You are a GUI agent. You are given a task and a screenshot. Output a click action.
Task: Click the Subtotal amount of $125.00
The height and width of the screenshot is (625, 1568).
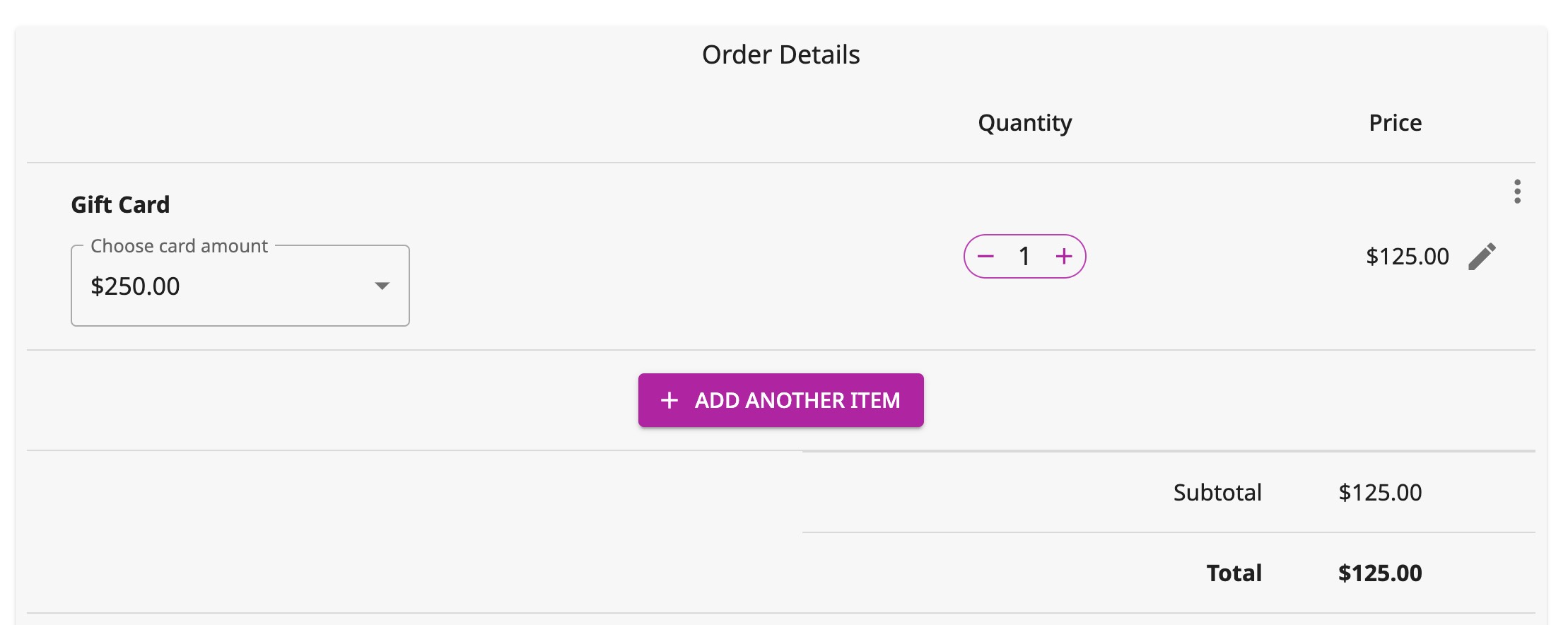[1381, 493]
